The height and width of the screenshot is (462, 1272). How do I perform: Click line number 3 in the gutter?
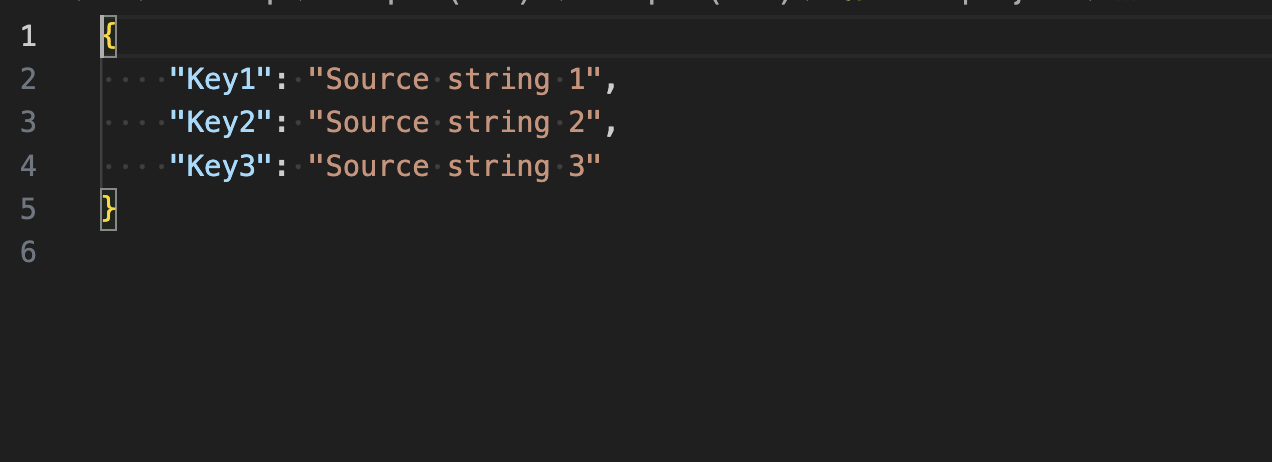[x=28, y=122]
